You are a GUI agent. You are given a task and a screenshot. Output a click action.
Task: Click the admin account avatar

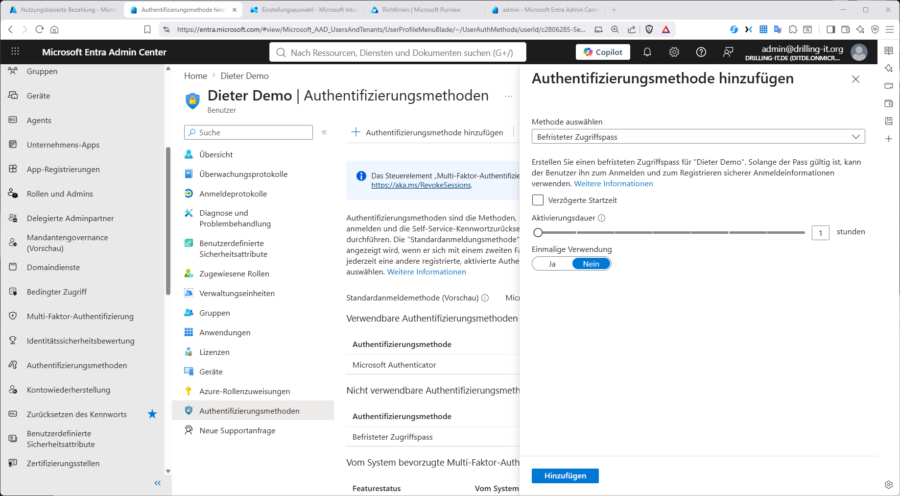pyautogui.click(x=859, y=52)
